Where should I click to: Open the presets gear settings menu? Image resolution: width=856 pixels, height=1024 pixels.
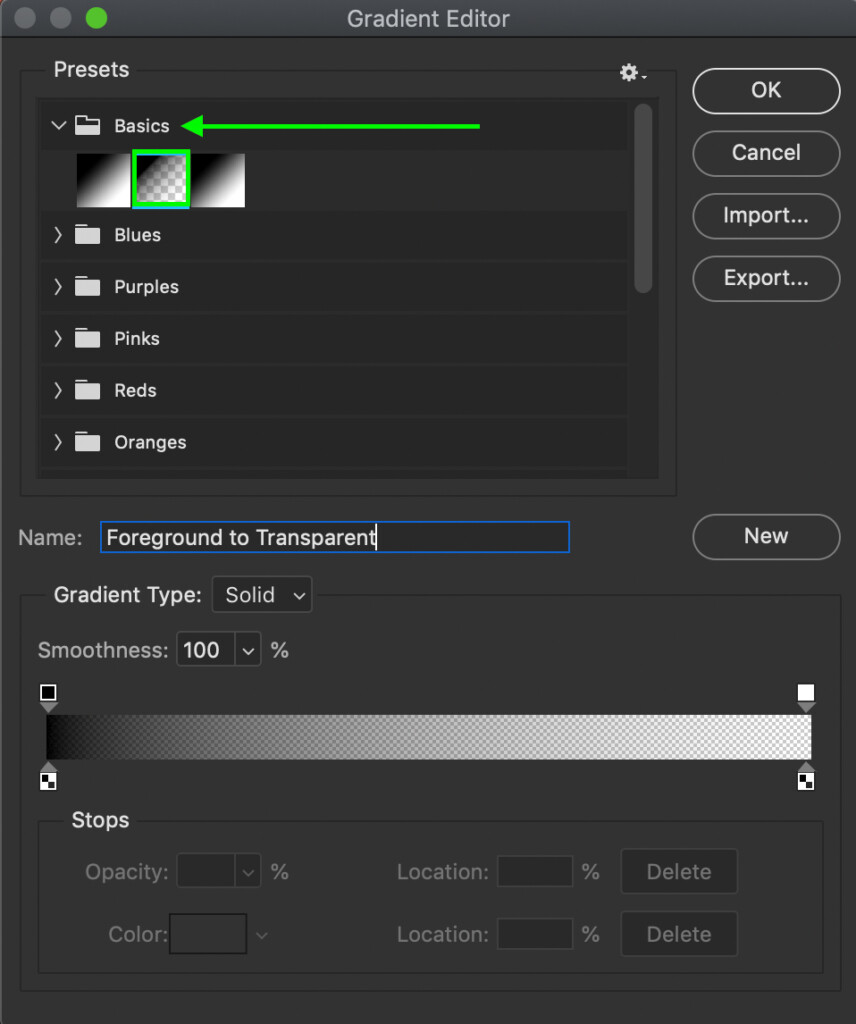coord(631,72)
